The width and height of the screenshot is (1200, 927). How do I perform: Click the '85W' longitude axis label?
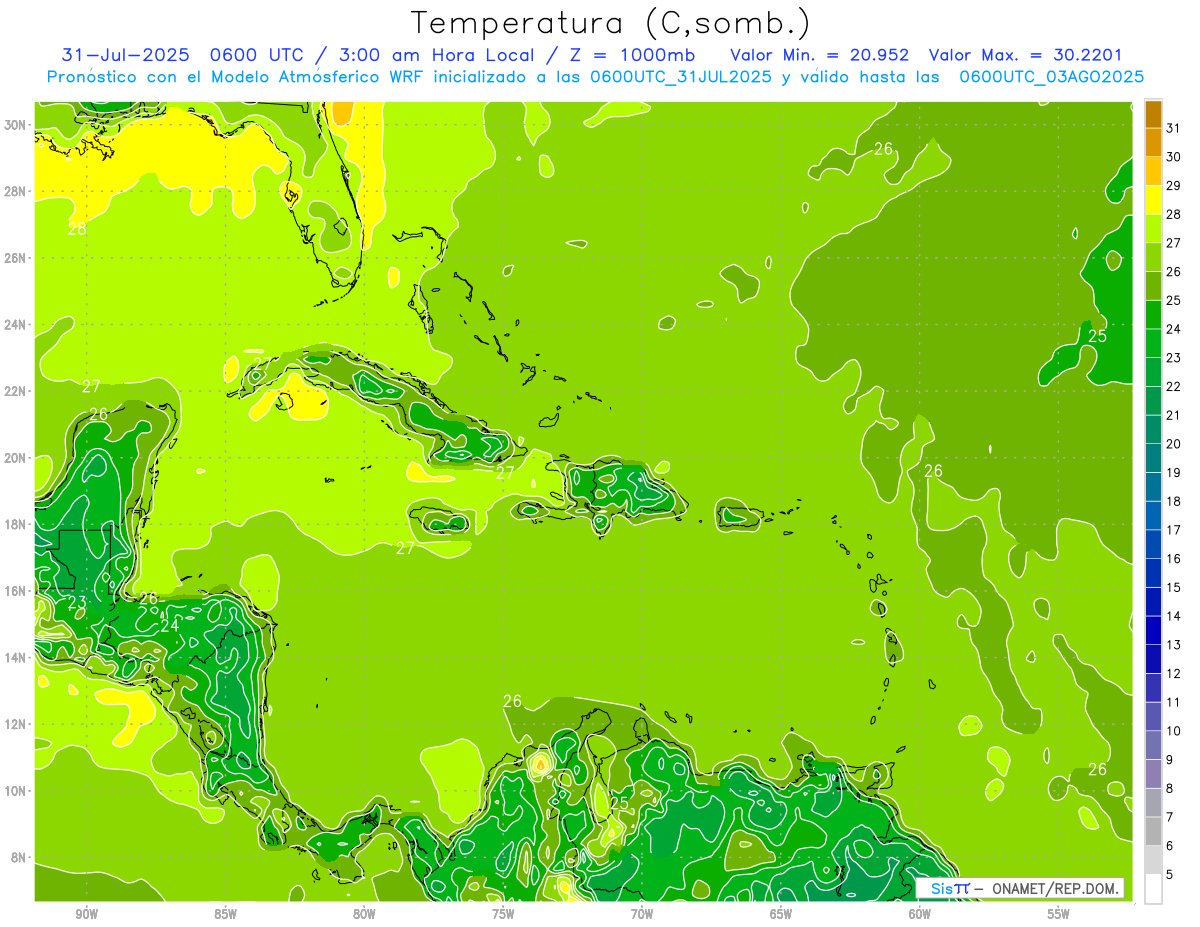click(x=225, y=914)
